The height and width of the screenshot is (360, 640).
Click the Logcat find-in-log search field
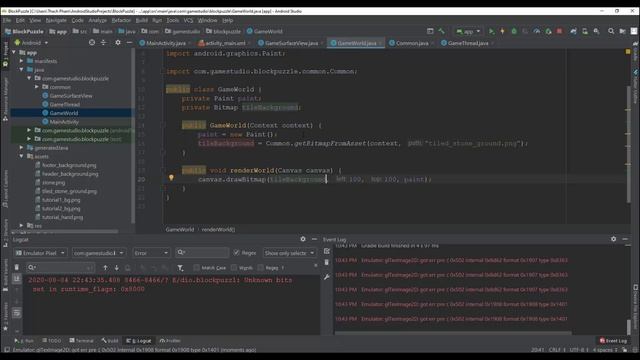[x=60, y=268]
